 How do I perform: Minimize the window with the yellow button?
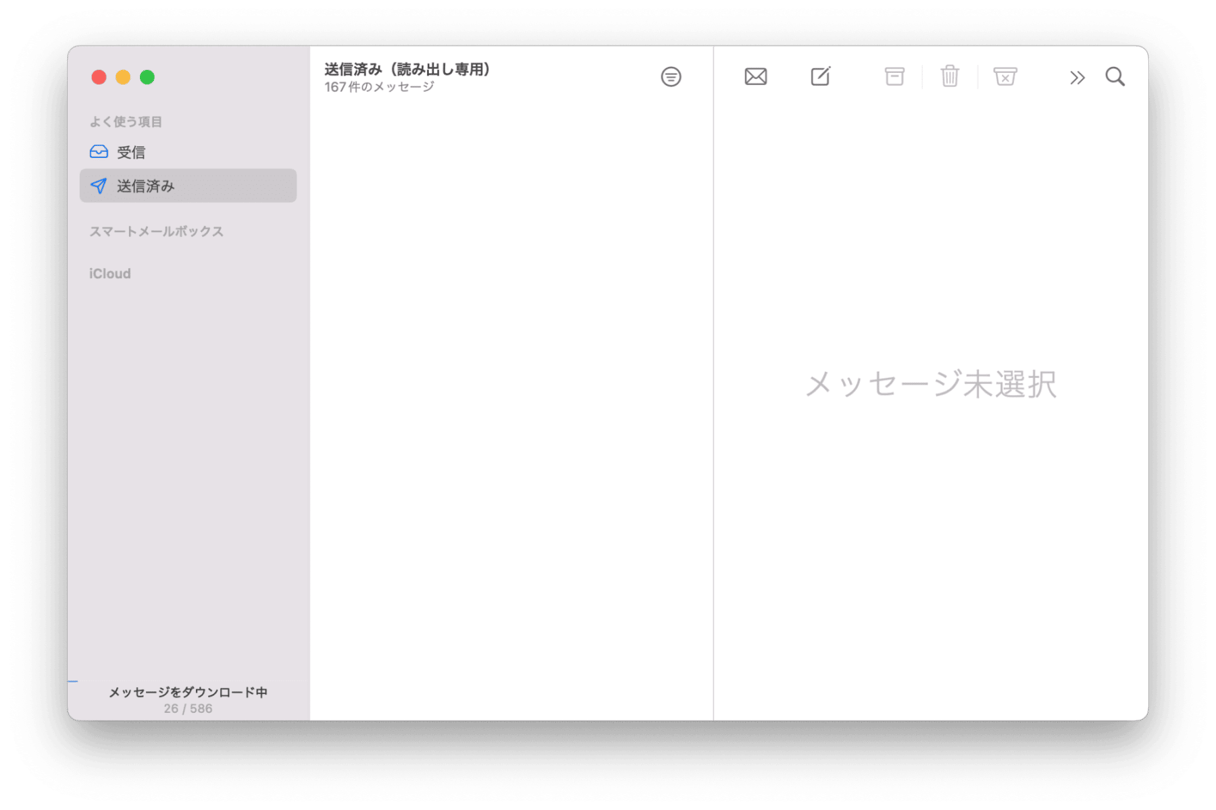[x=123, y=78]
